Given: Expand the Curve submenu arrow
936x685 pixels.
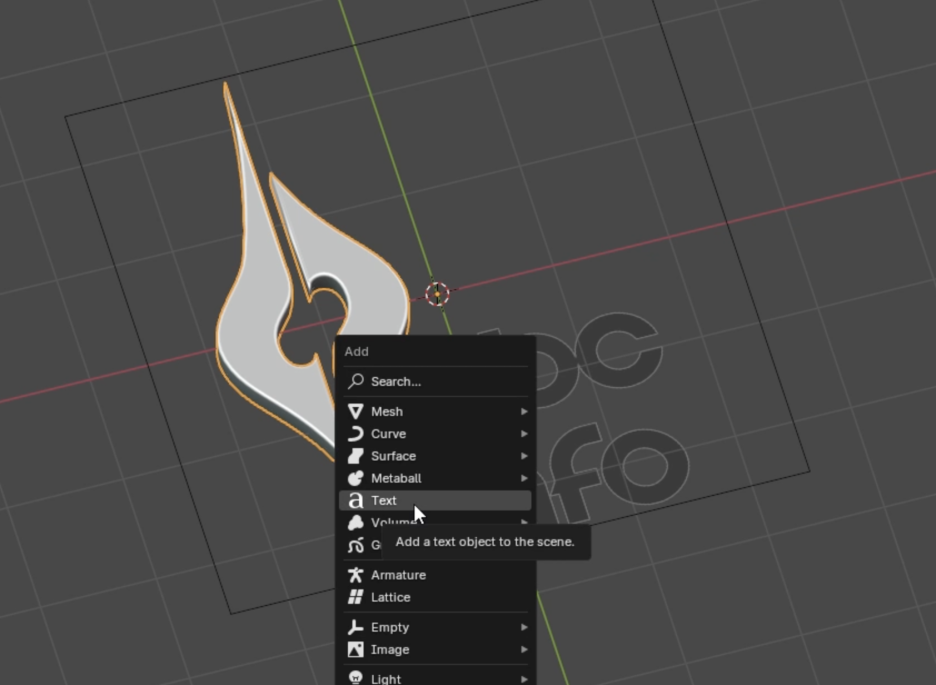Looking at the screenshot, I should [x=524, y=434].
